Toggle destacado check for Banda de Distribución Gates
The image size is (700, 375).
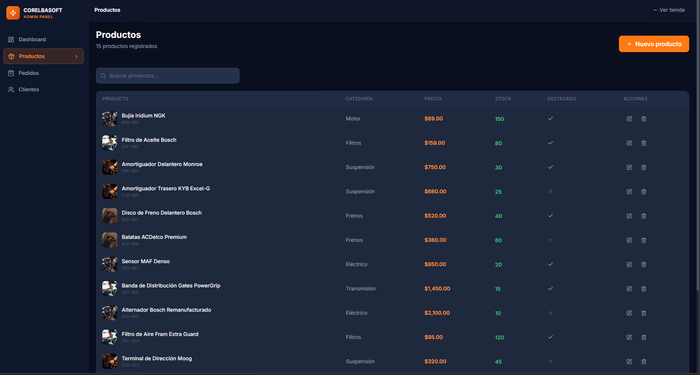(550, 289)
